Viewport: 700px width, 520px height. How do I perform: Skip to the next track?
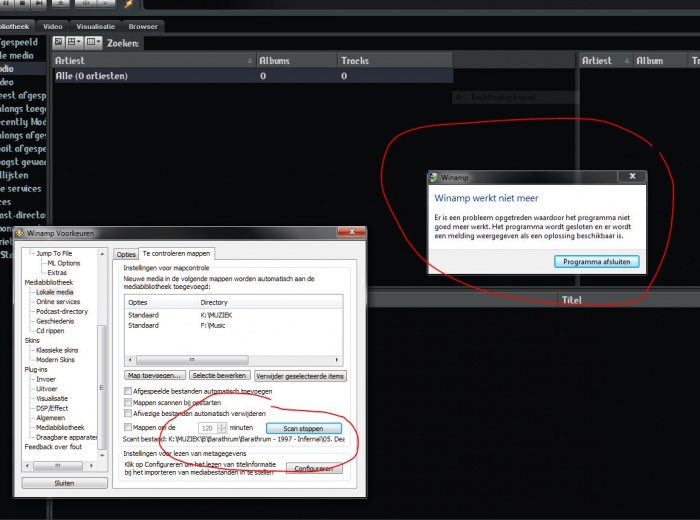[38, 3]
